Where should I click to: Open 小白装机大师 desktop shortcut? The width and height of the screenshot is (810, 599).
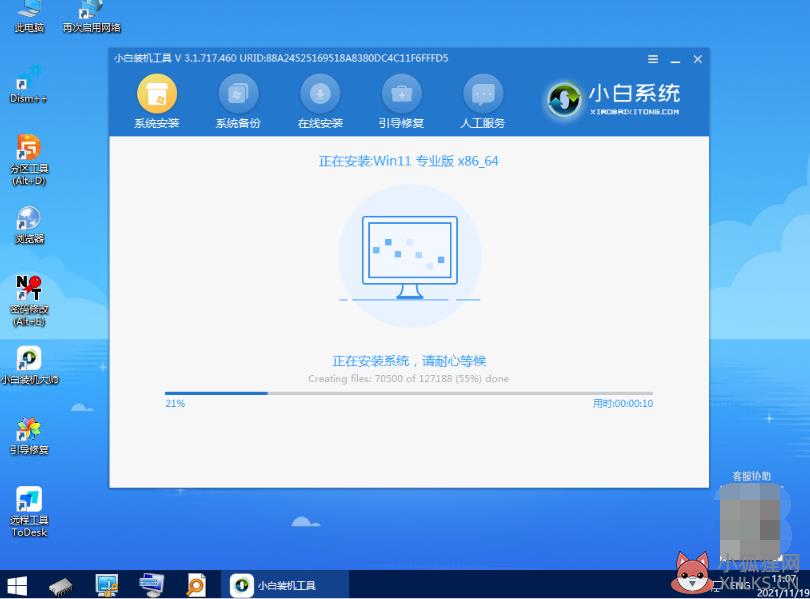coord(29,366)
